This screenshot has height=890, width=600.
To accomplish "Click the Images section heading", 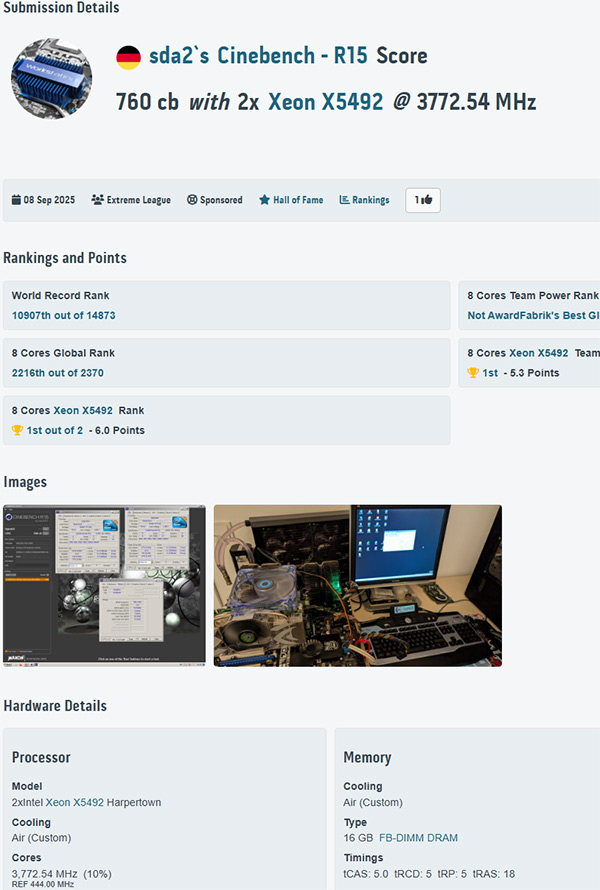I will [25, 482].
